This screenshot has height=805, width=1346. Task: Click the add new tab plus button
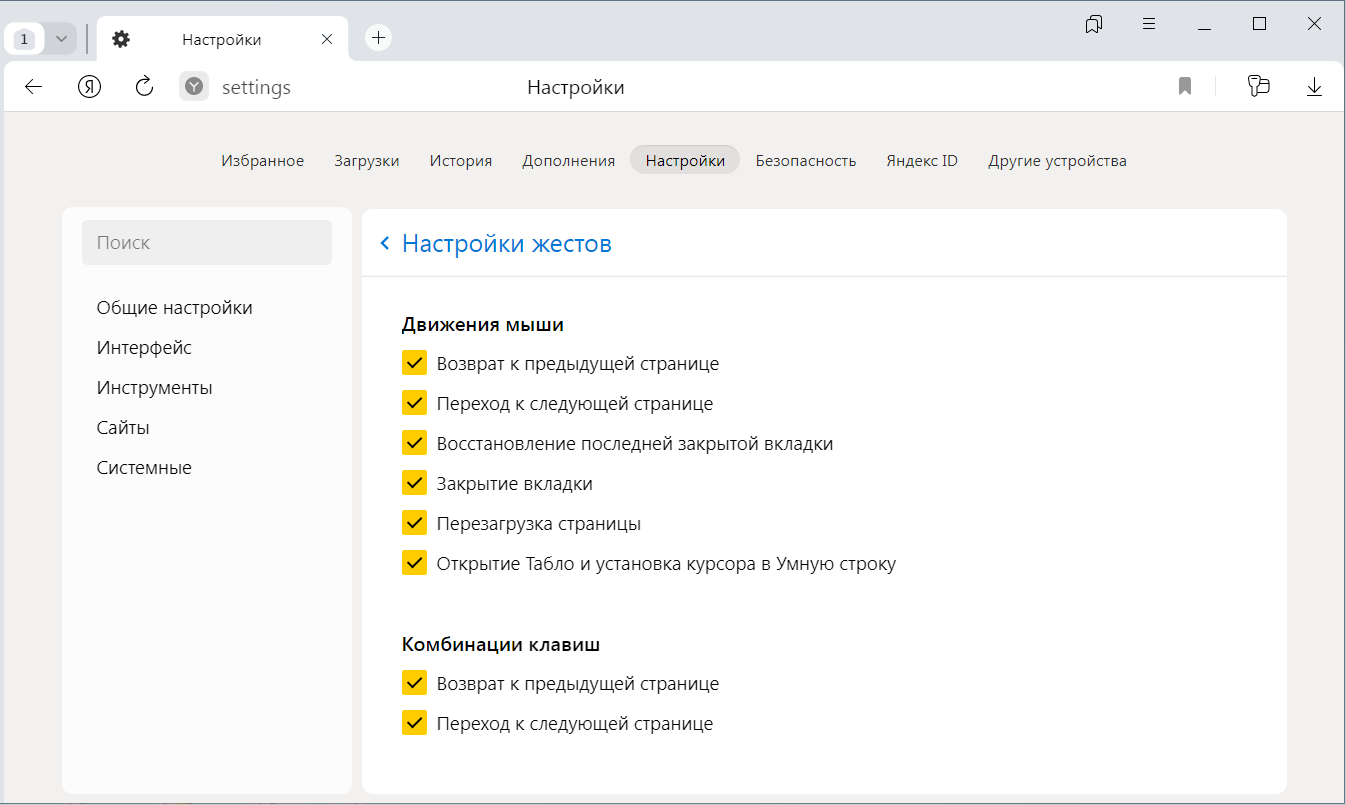[378, 38]
